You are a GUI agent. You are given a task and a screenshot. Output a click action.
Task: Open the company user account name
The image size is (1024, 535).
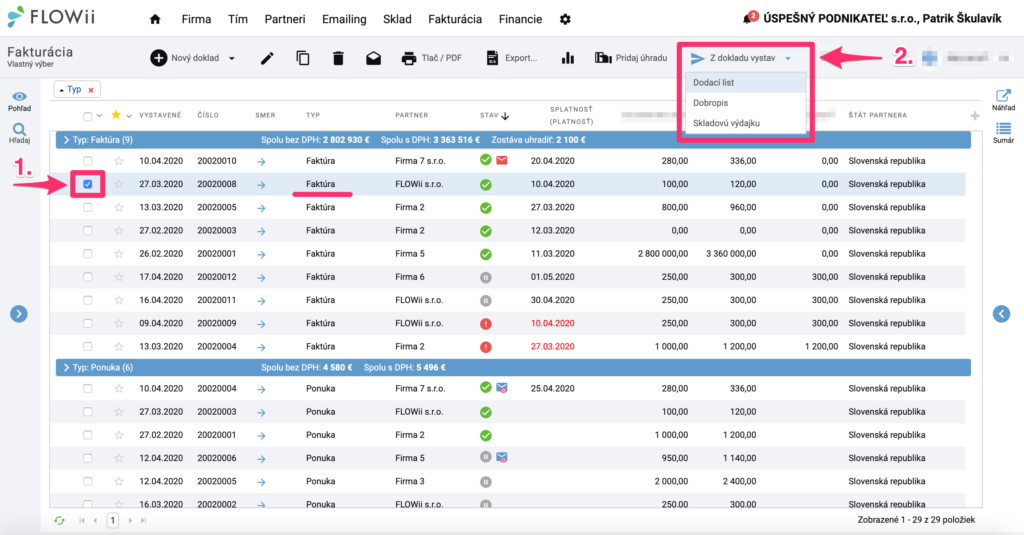tap(882, 18)
